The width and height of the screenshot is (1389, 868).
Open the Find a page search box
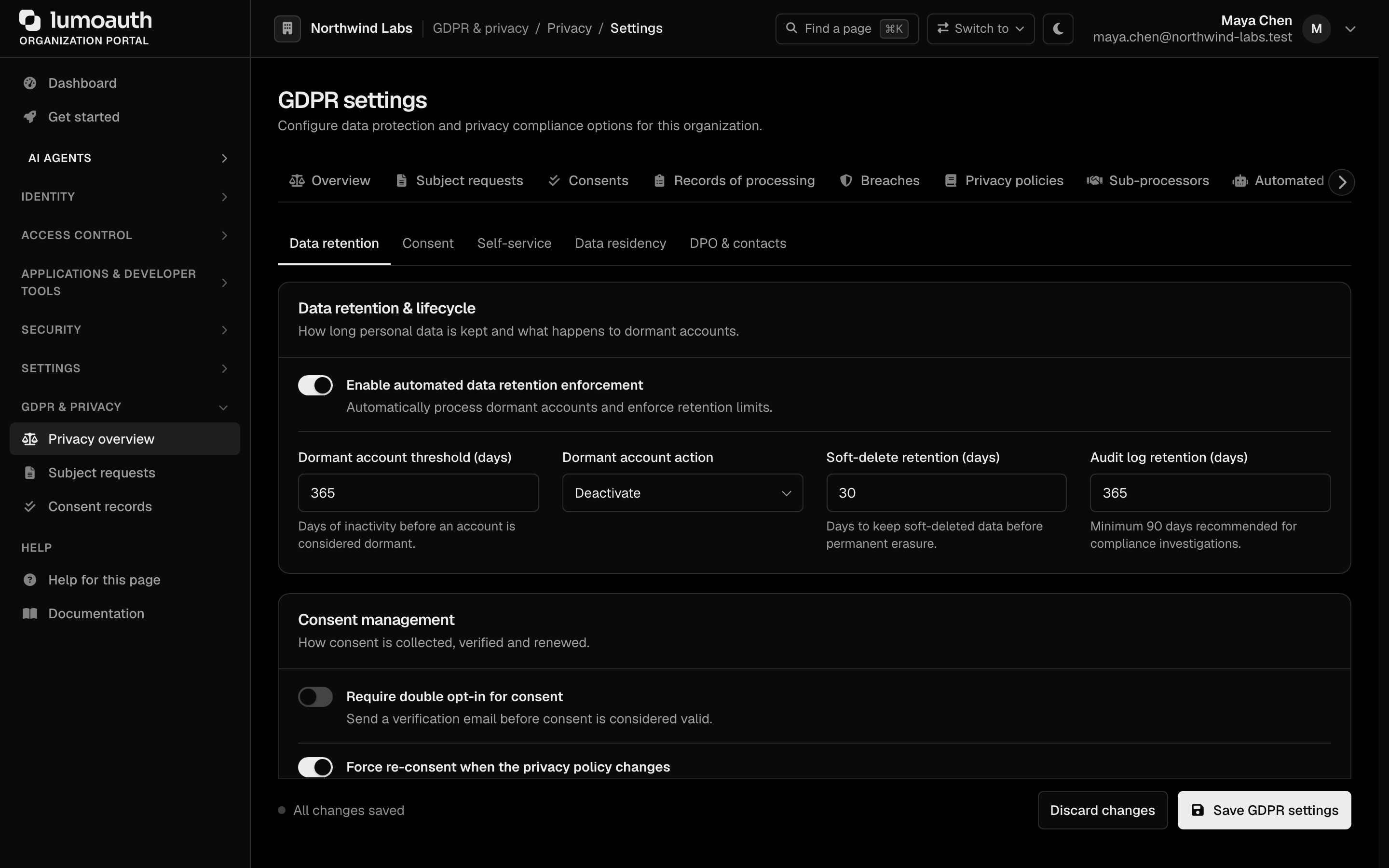[x=847, y=29]
